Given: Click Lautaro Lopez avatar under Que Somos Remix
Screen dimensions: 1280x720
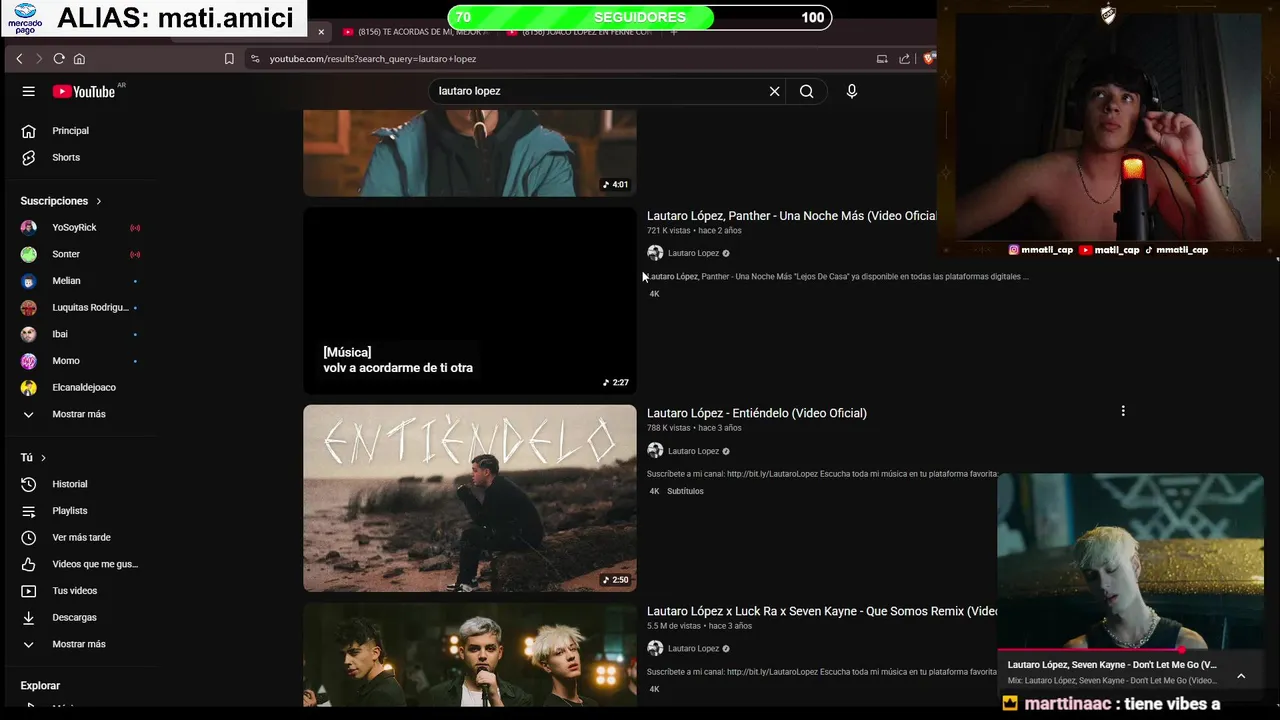Looking at the screenshot, I should [x=655, y=648].
